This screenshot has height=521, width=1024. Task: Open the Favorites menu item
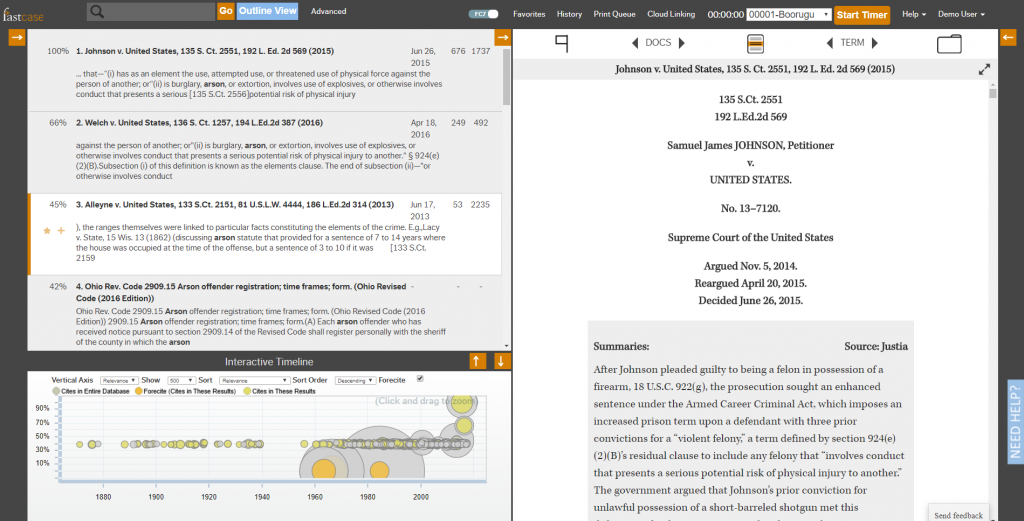[529, 14]
